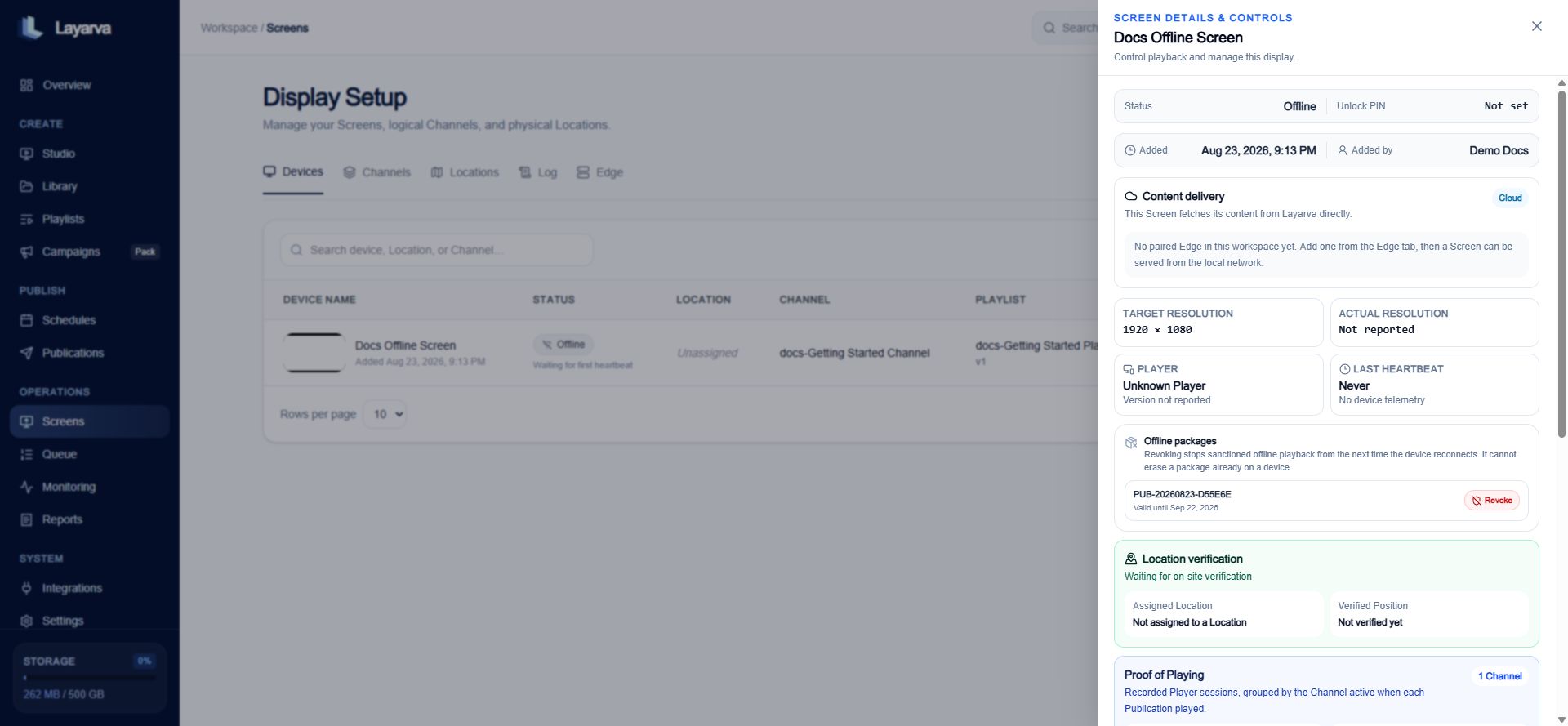Click the STATUS column header
This screenshot has width=1568, height=726.
tap(554, 300)
